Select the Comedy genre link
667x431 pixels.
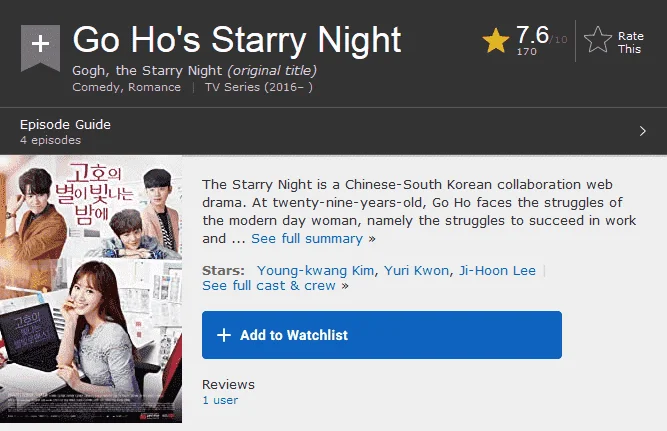pyautogui.click(x=97, y=87)
